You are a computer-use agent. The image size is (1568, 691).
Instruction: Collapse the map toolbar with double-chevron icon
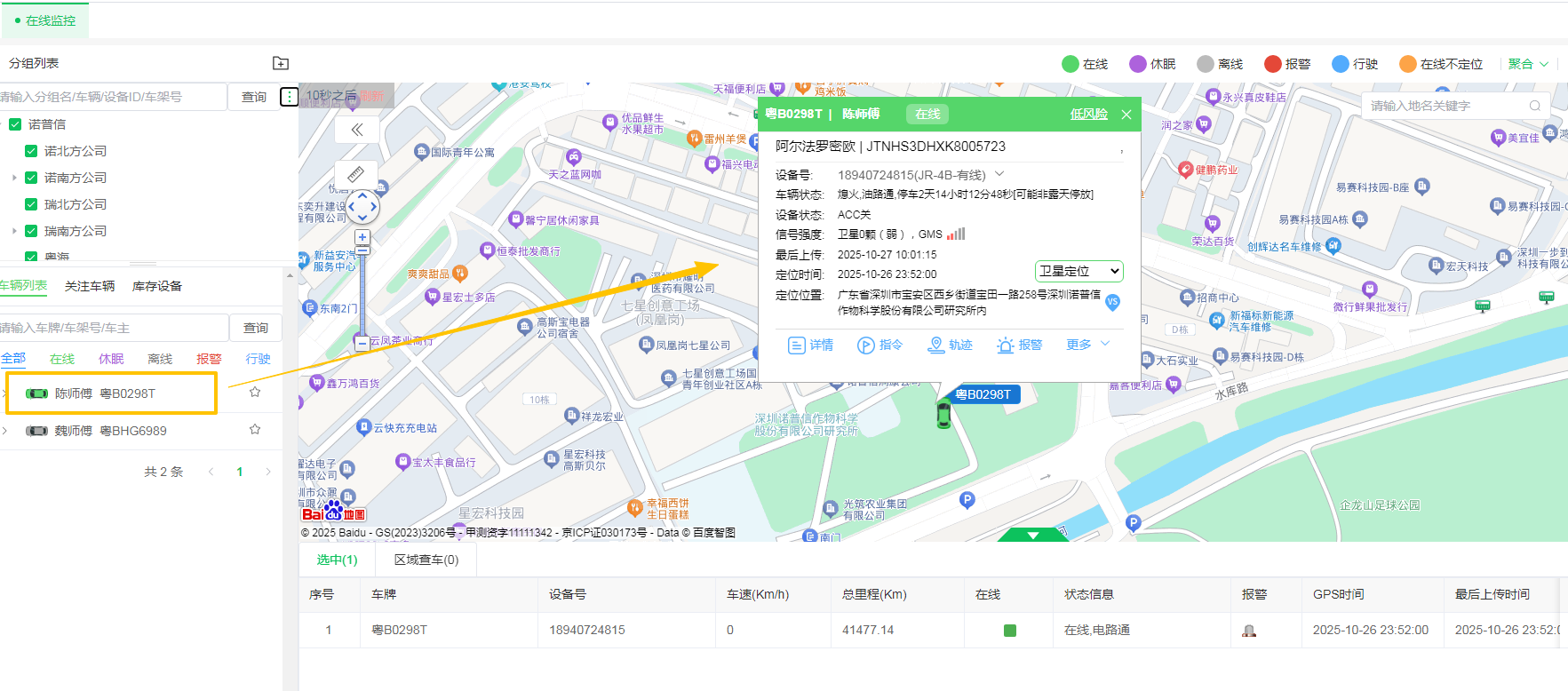click(357, 130)
